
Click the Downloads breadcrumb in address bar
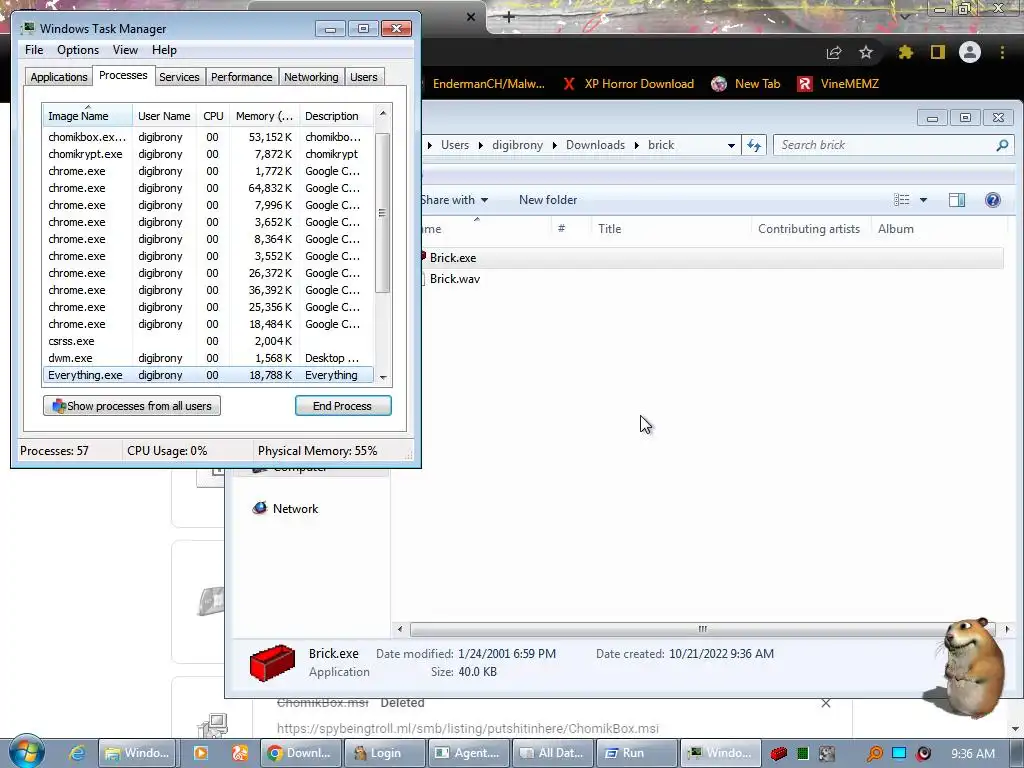[x=595, y=145]
